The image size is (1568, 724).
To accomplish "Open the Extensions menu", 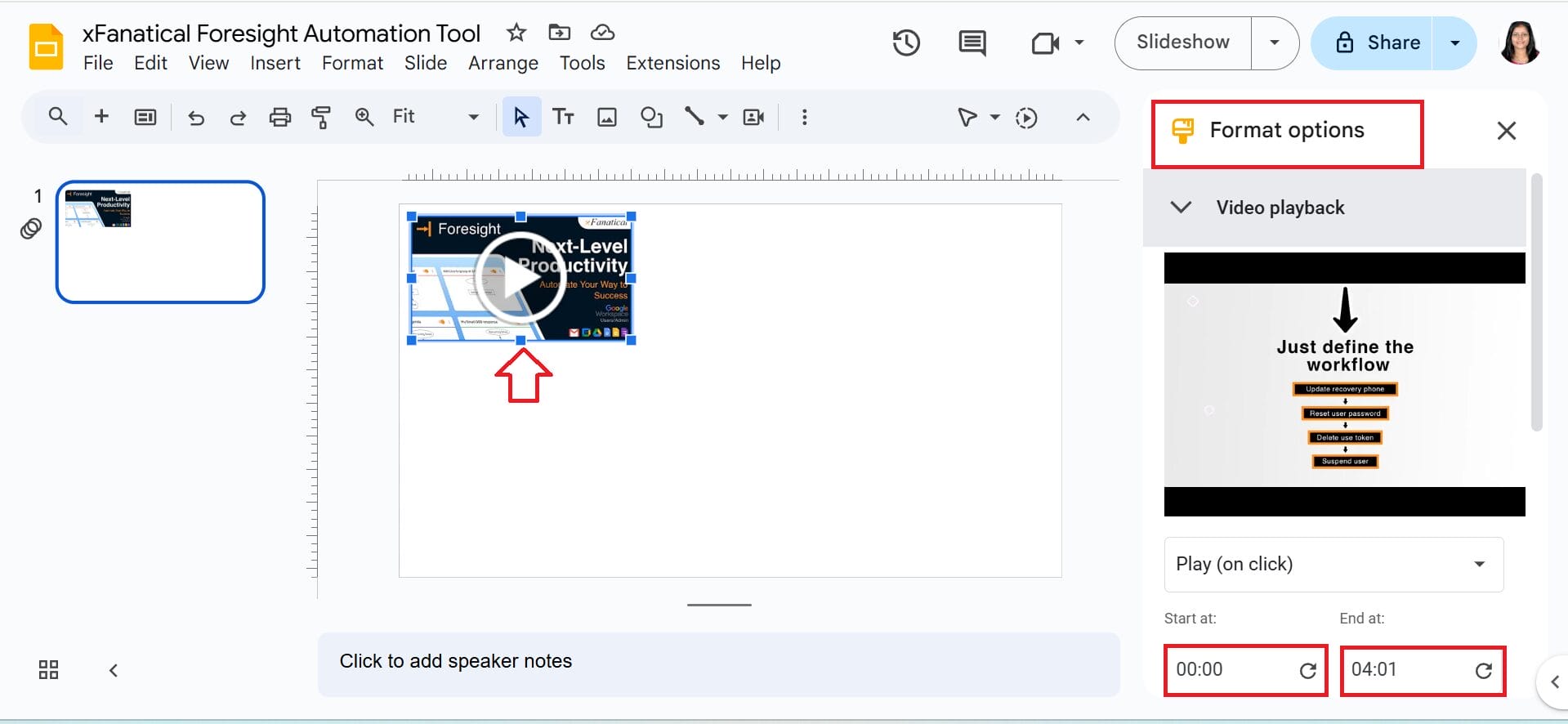I will [673, 63].
